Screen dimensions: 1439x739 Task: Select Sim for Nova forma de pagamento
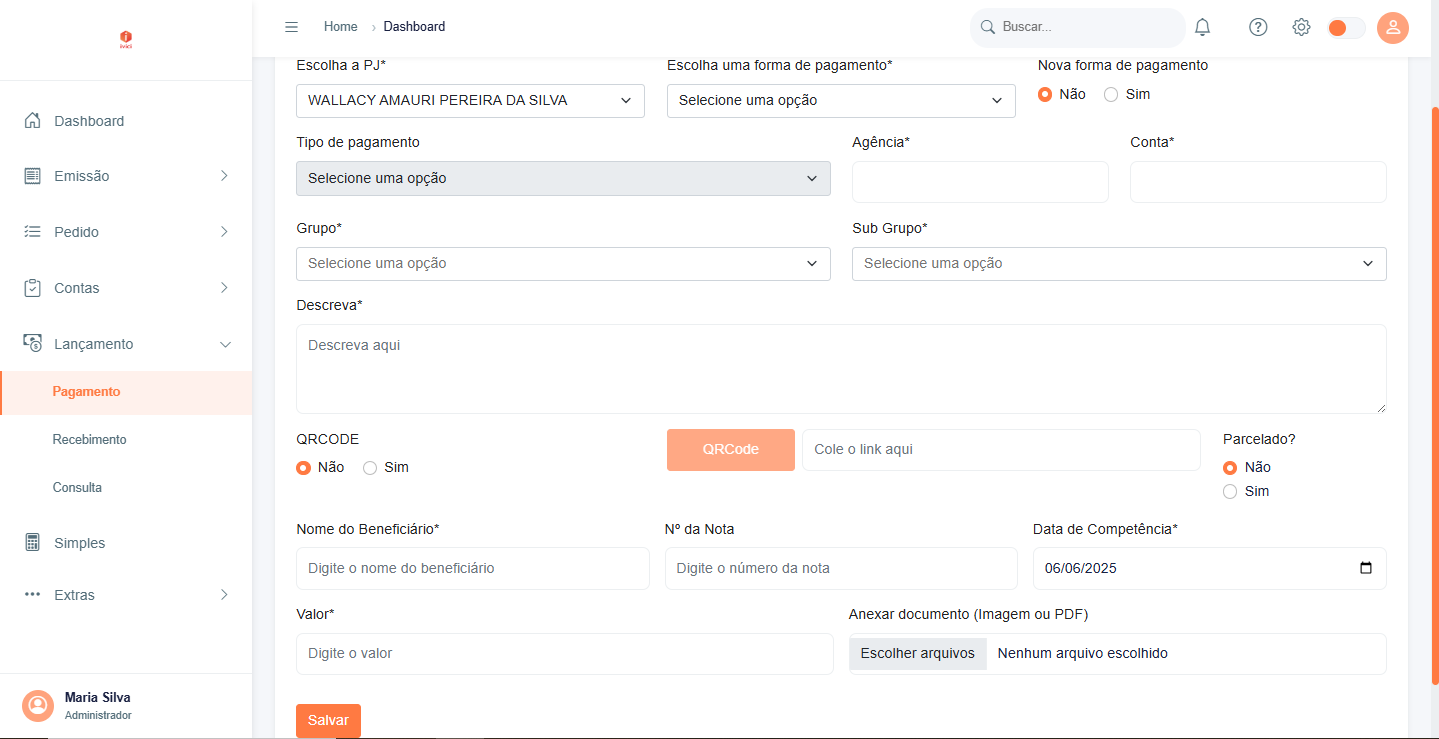pyautogui.click(x=1111, y=94)
